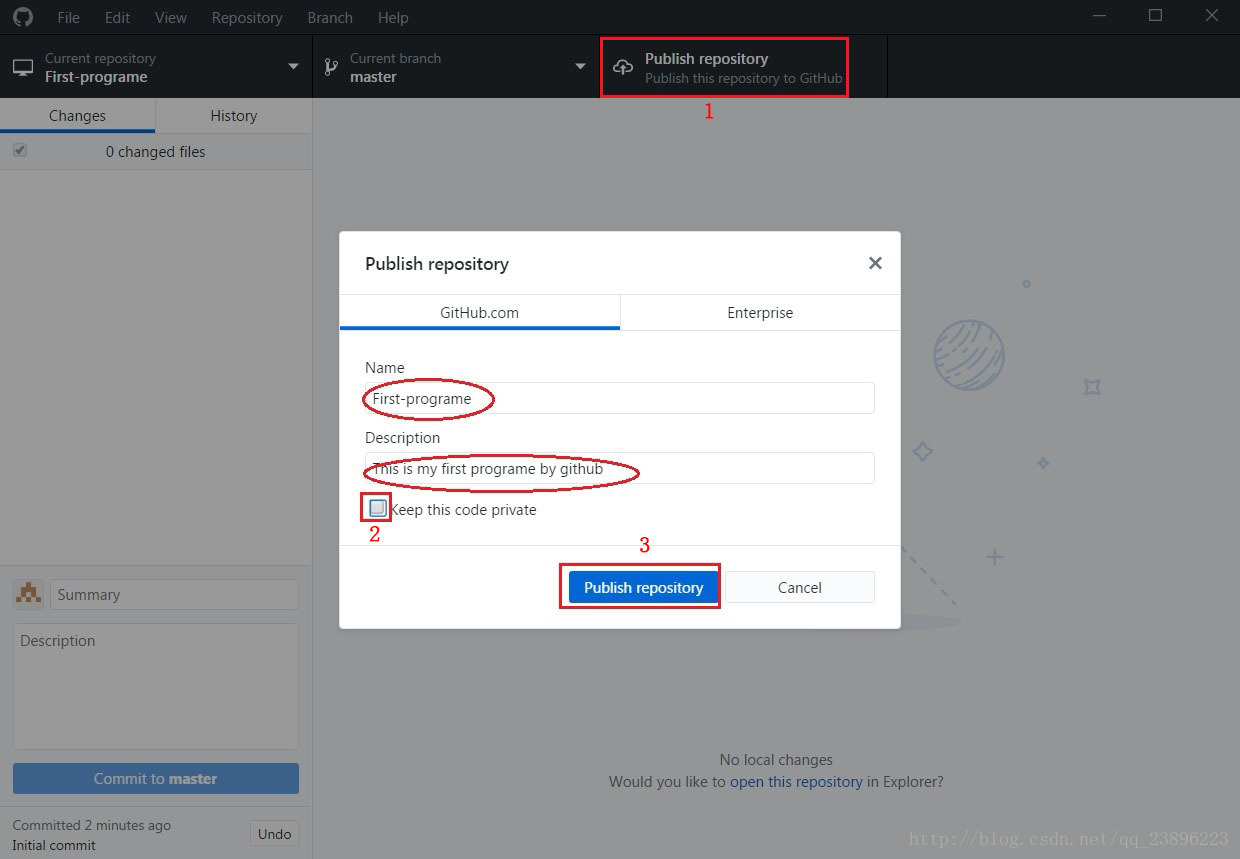Open the View menu

171,17
